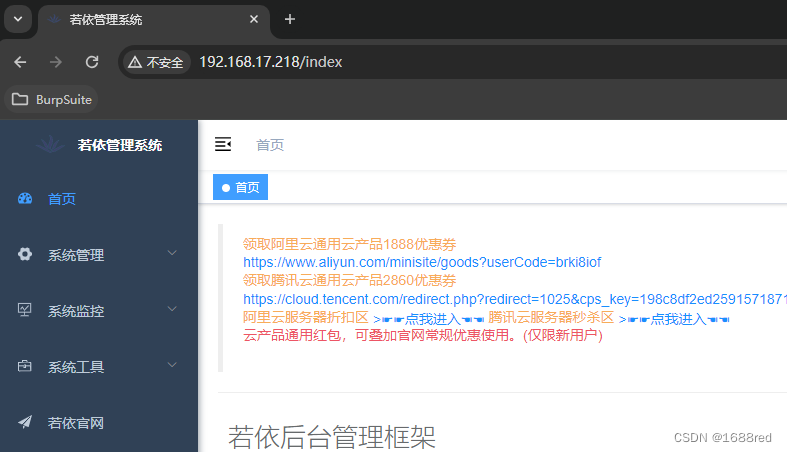Click 点我进入 after 腾讯云服务器秒杀区
Screen dimensions: 787x452
674,319
